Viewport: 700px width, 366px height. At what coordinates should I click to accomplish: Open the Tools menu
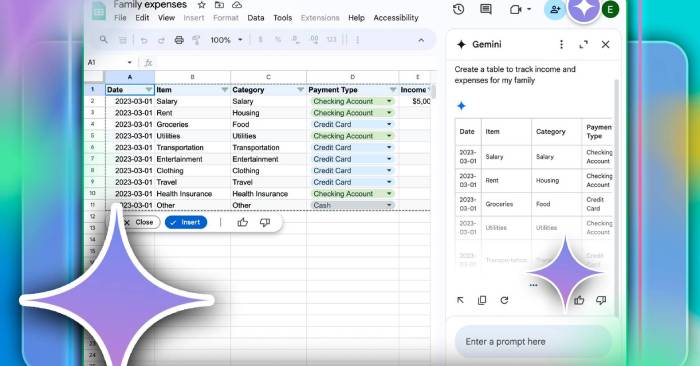coord(283,18)
